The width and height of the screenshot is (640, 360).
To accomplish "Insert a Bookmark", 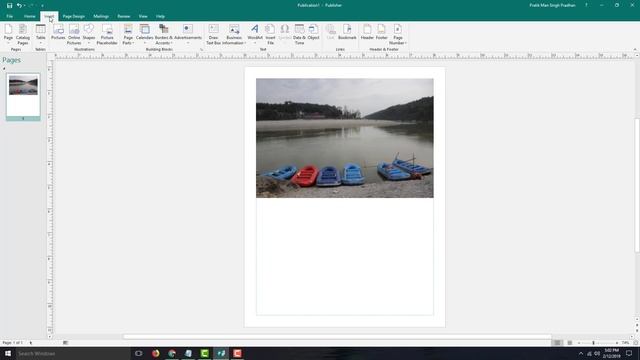I will [x=347, y=32].
